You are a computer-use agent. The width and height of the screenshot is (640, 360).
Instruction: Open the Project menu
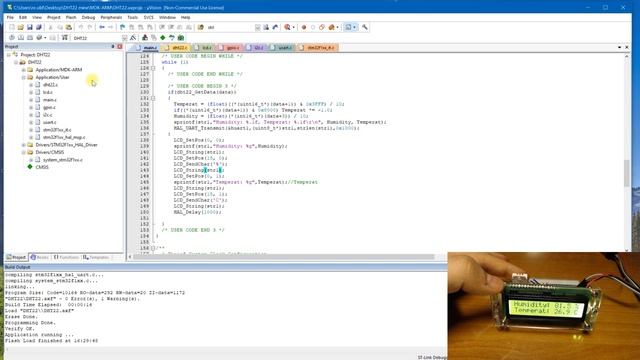tap(53, 17)
